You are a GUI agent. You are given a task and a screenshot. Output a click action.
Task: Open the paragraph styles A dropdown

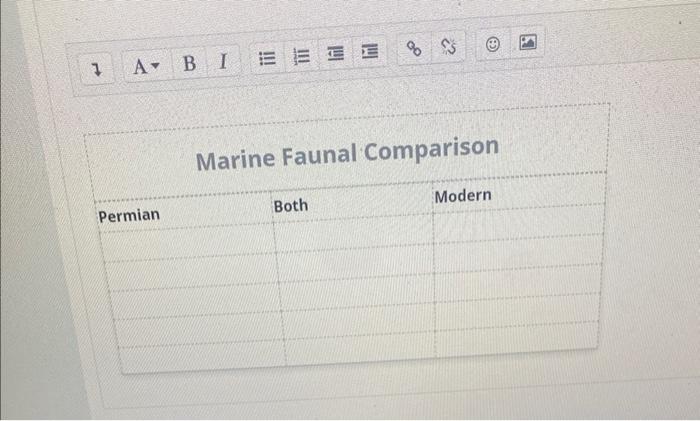pyautogui.click(x=146, y=67)
